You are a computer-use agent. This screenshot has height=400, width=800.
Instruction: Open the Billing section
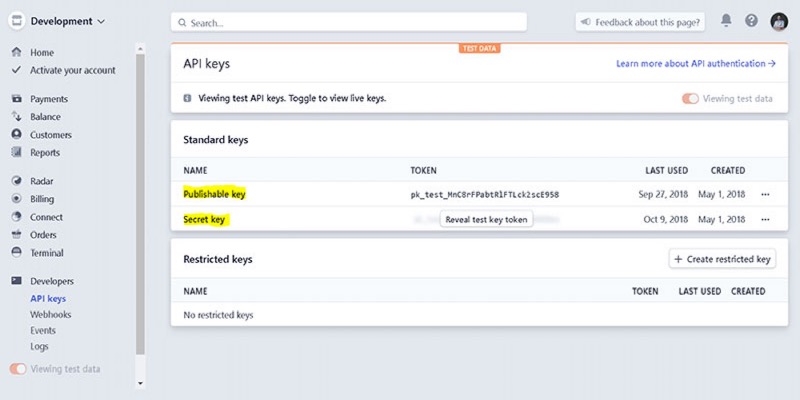click(42, 199)
